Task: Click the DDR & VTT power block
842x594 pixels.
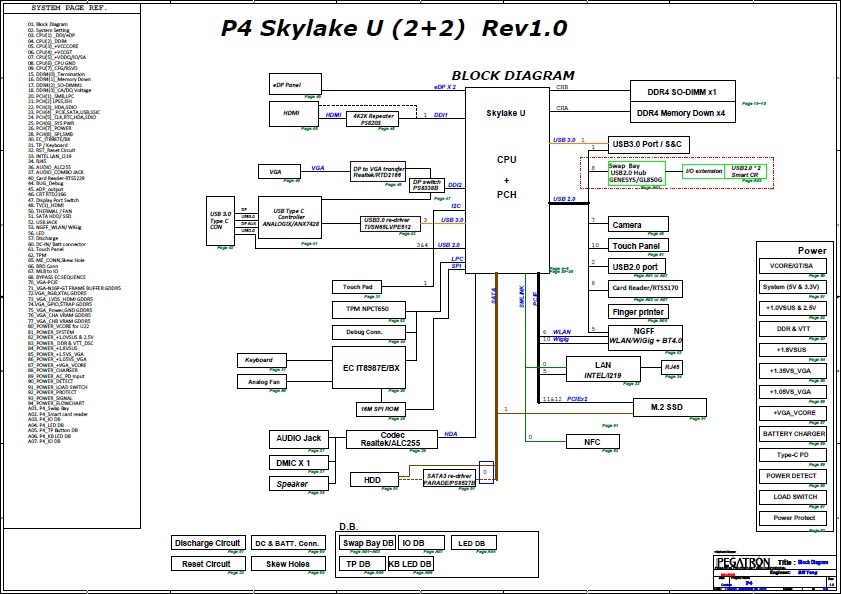Action: (x=793, y=329)
